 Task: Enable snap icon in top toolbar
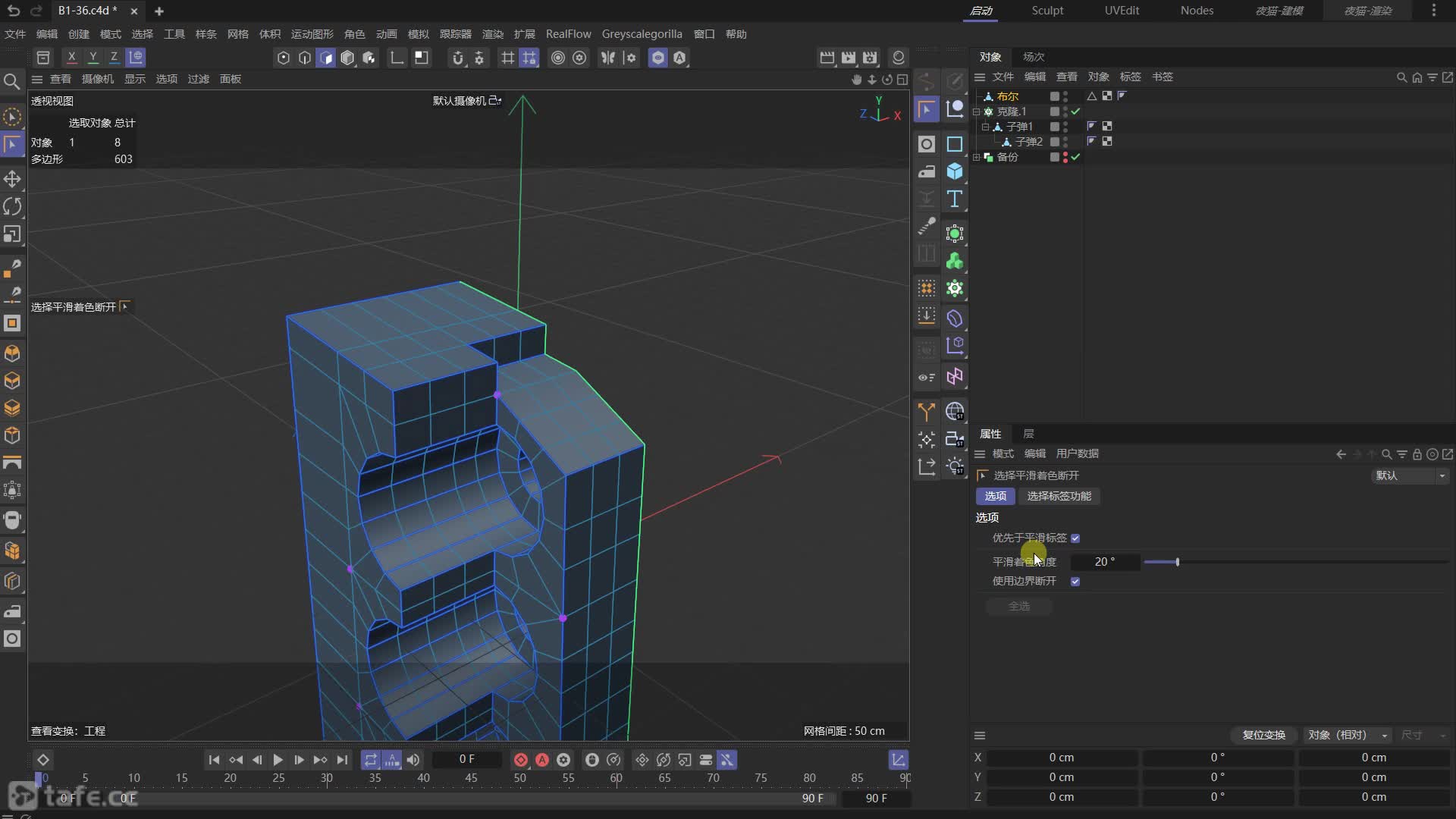pyautogui.click(x=457, y=58)
